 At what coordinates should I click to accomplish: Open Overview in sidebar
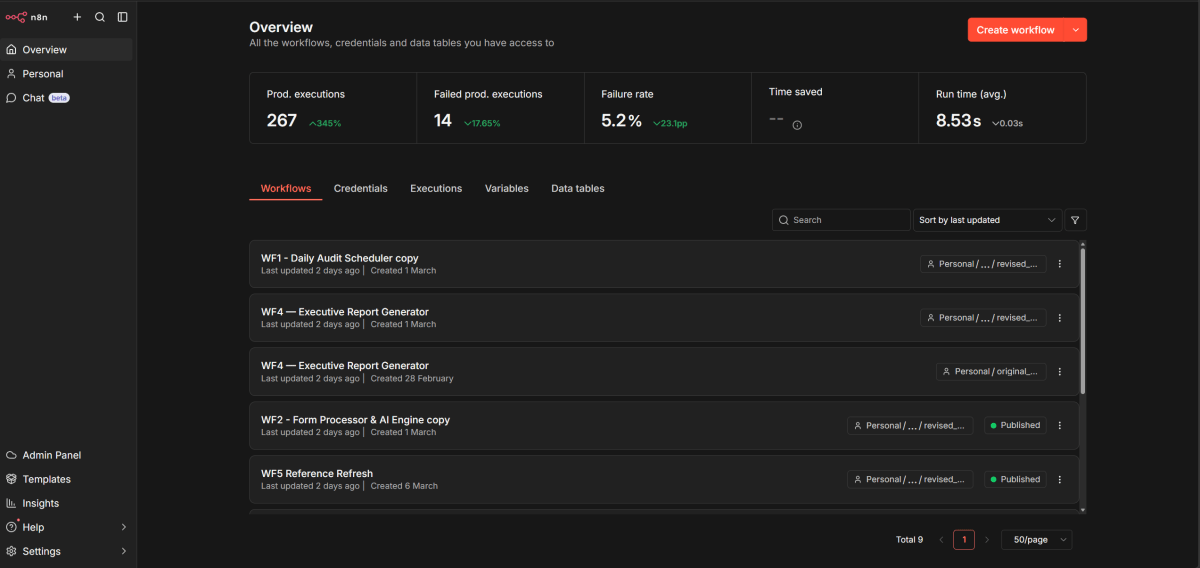(x=67, y=49)
